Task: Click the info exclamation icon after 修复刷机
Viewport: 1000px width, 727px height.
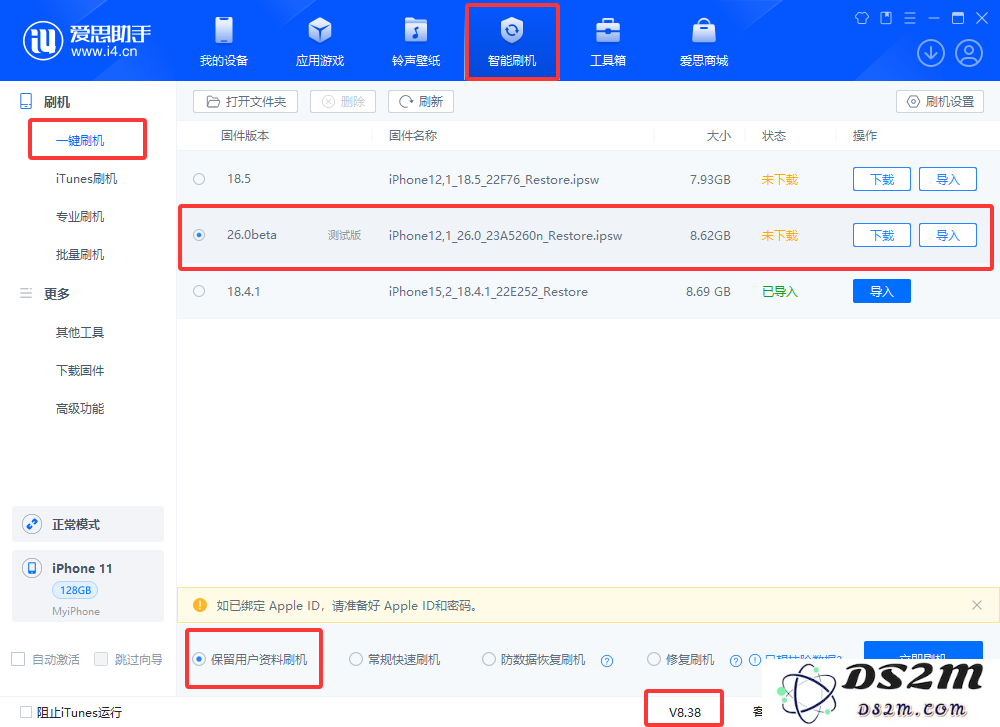Action: point(754,661)
